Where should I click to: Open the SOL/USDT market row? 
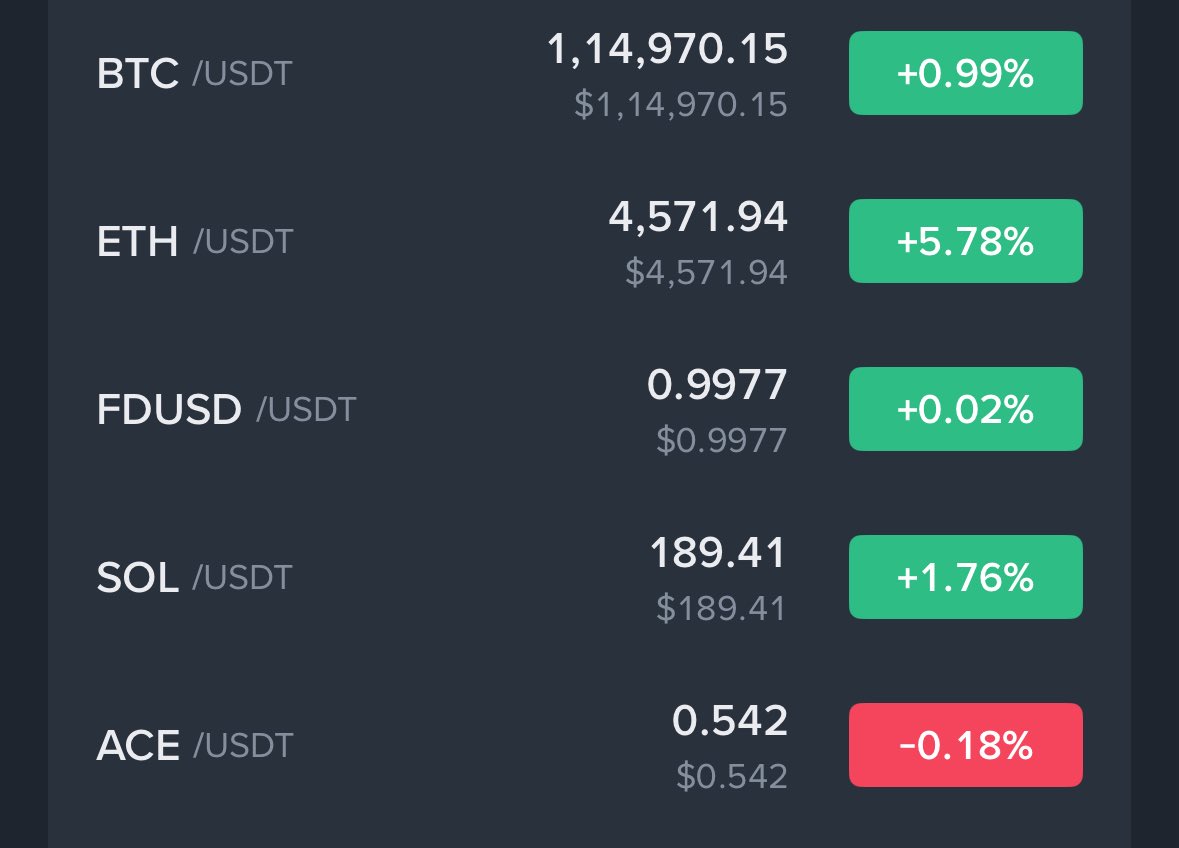pos(590,577)
